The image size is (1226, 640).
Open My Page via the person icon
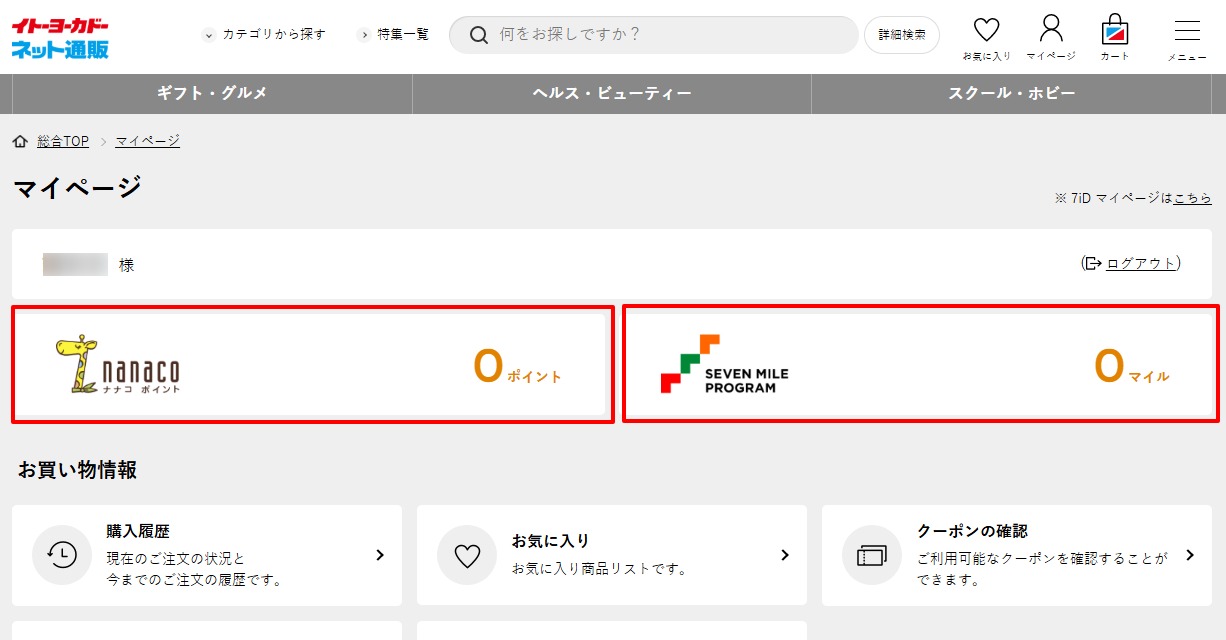1051,28
